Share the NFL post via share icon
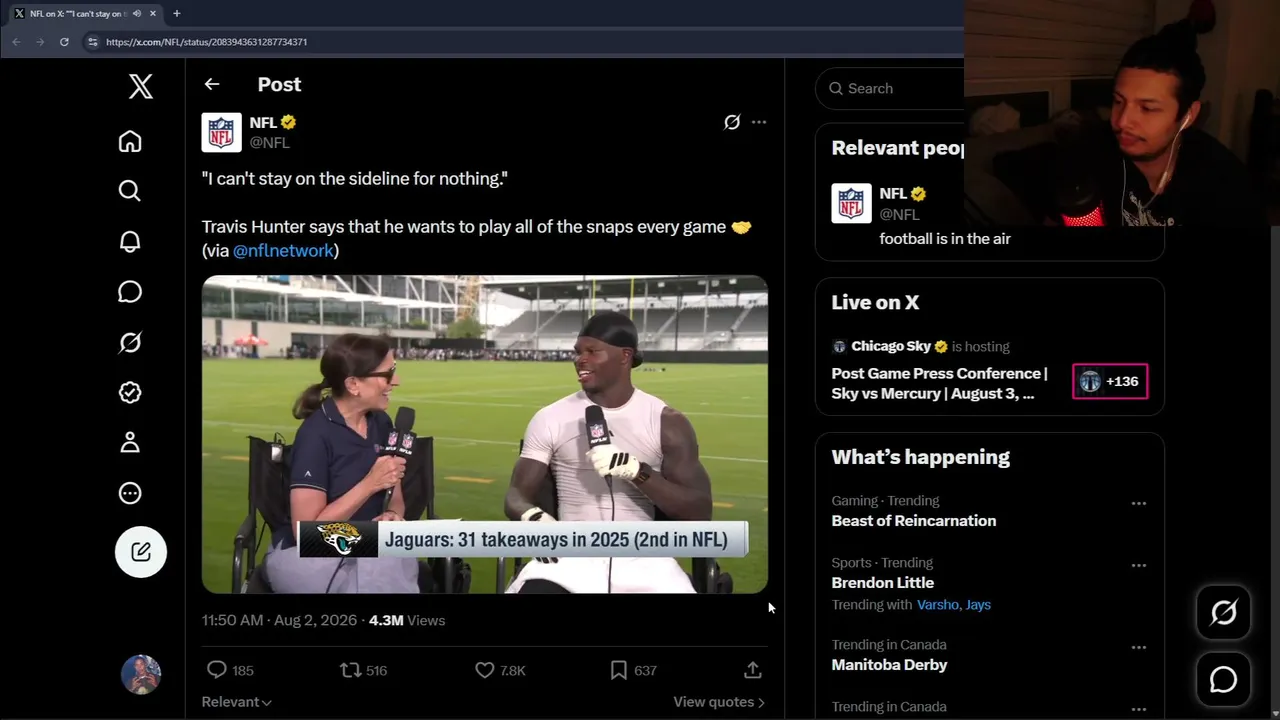Screen dimensions: 1280x720 753,670
